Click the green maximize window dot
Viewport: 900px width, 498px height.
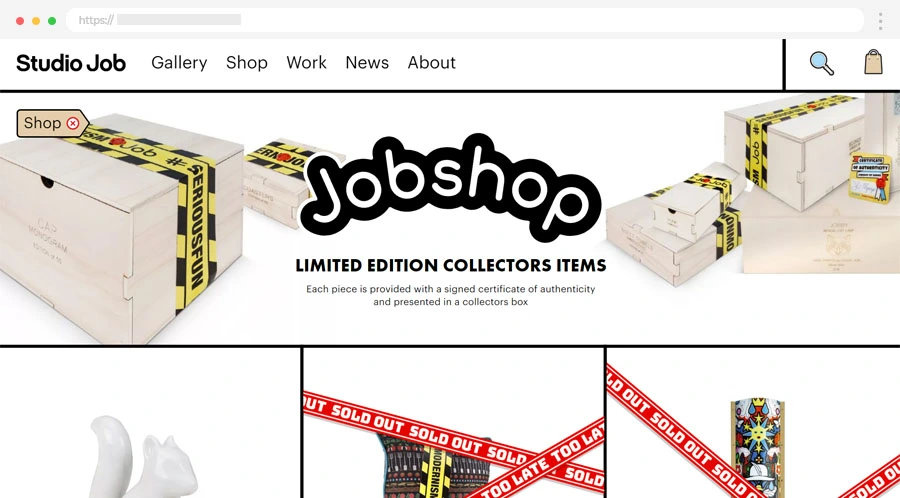tap(52, 21)
